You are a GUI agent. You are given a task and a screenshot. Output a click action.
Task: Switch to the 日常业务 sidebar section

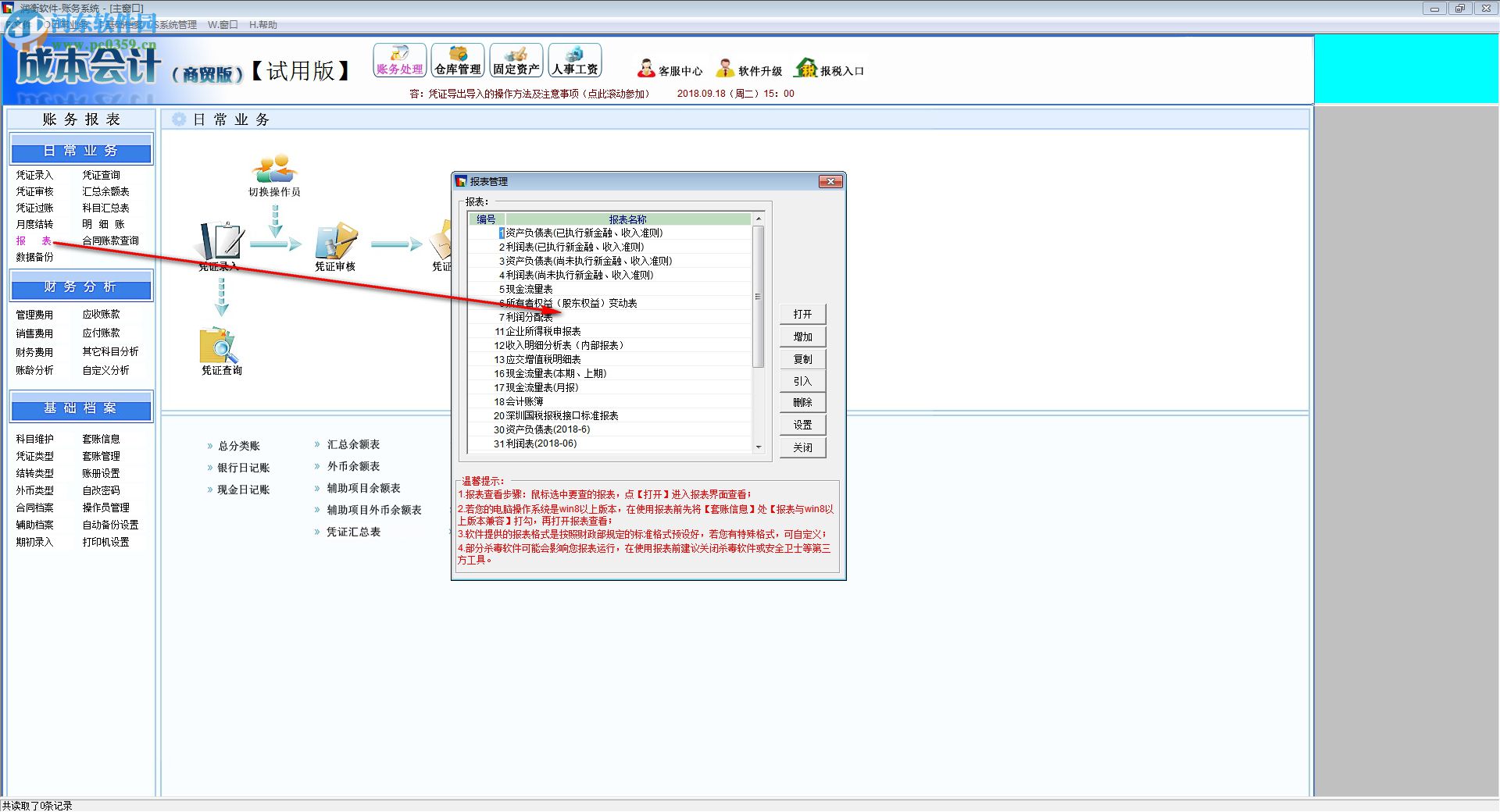click(x=81, y=150)
